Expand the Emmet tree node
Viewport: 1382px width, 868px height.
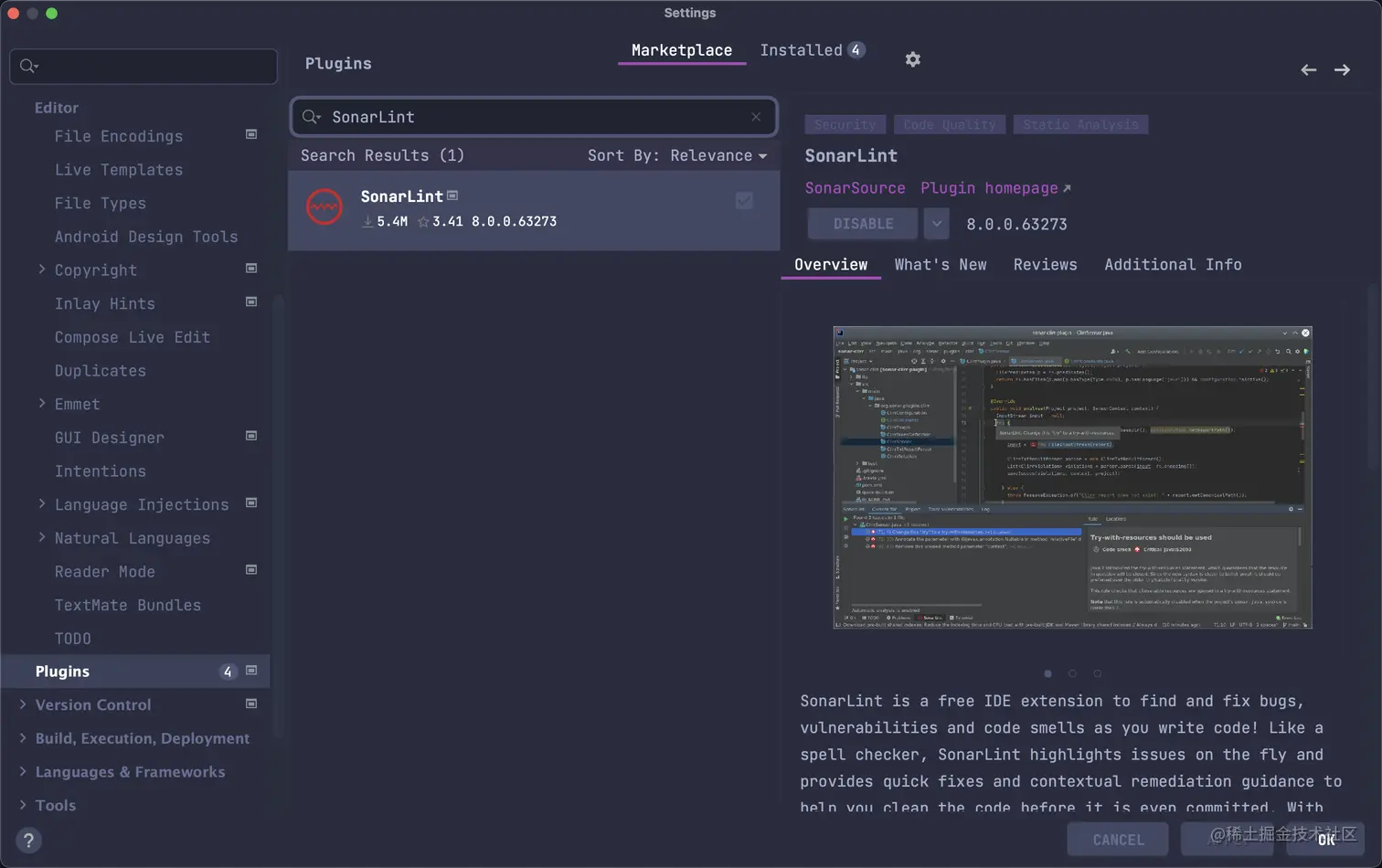pyautogui.click(x=41, y=403)
